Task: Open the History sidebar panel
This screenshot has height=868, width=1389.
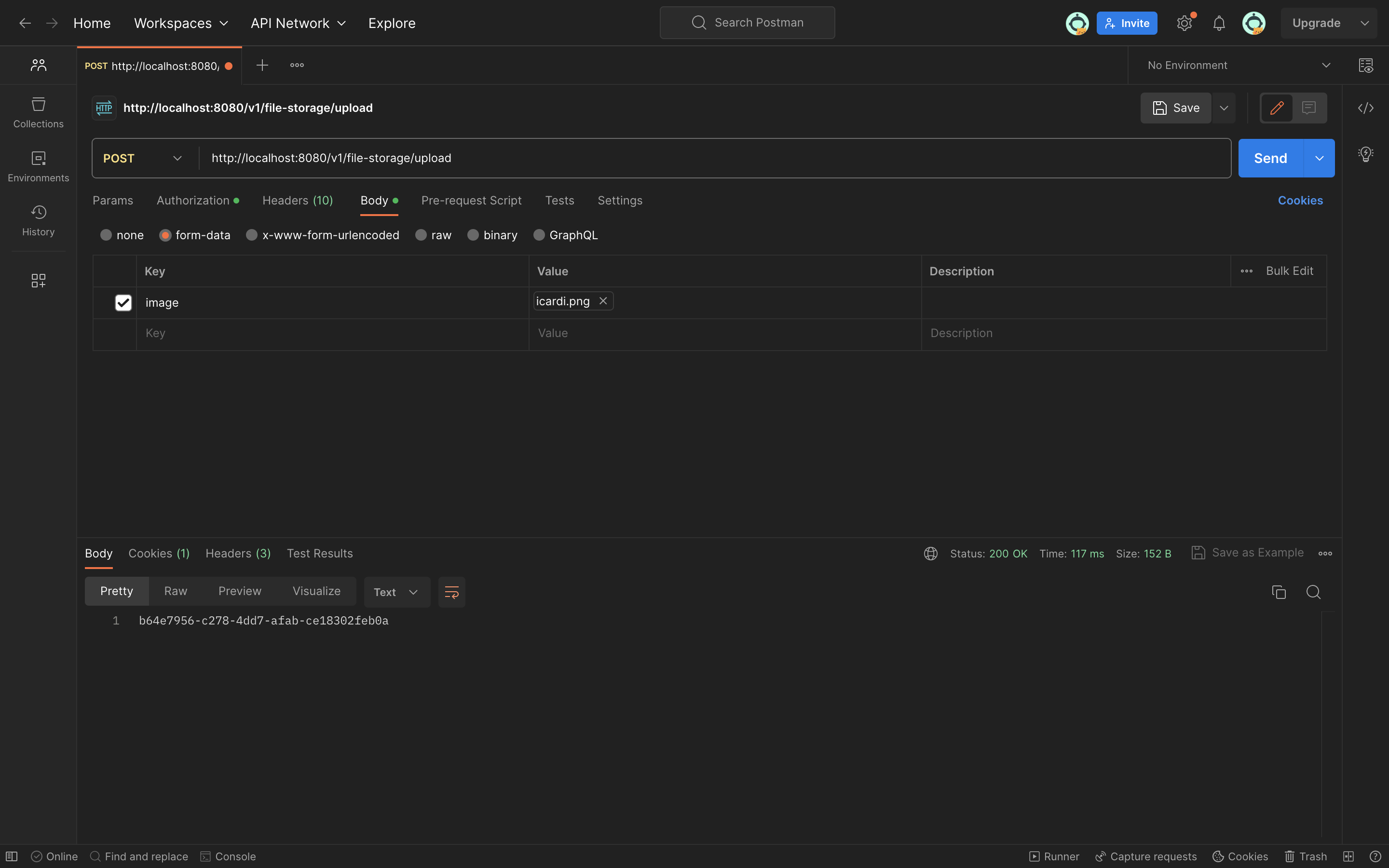Action: [x=38, y=220]
